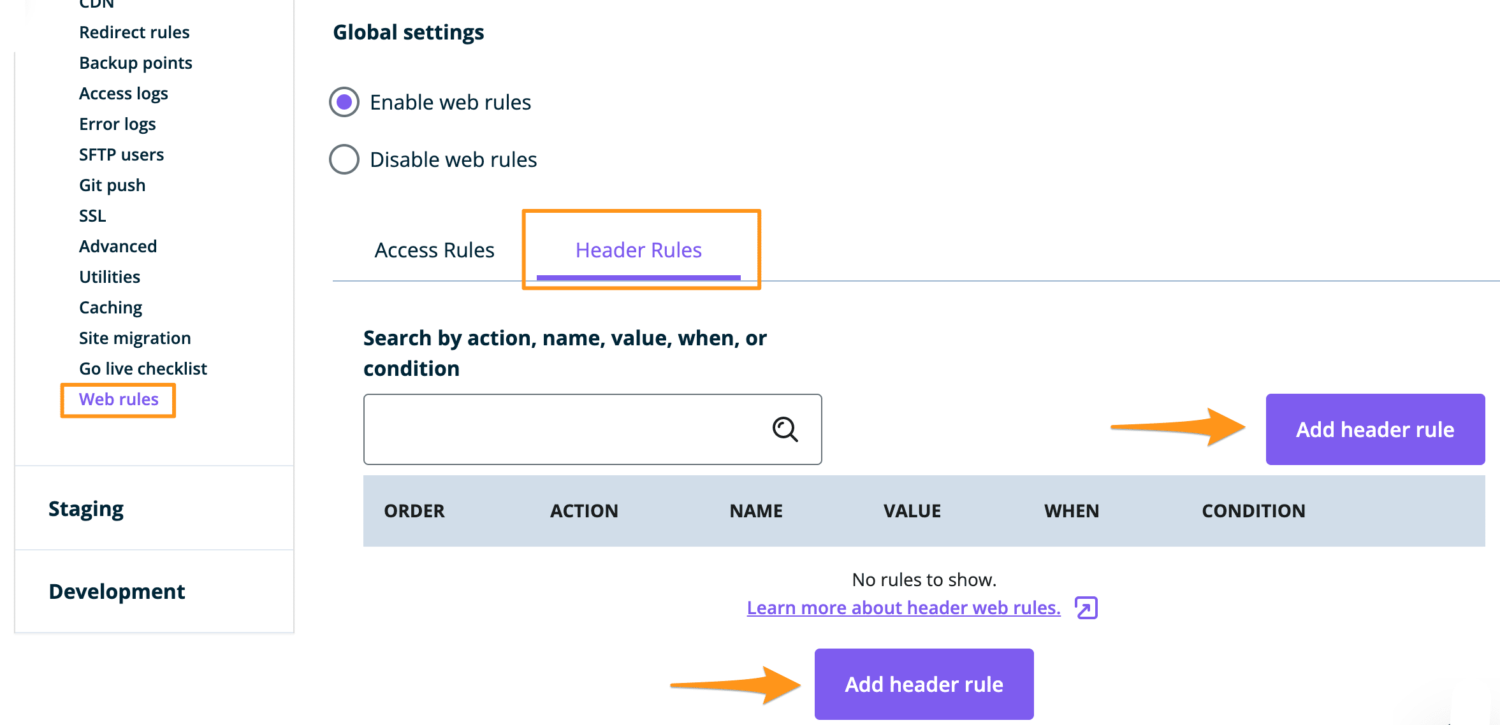This screenshot has width=1500, height=725.
Task: Open Backup points from the sidebar
Action: pyautogui.click(x=135, y=62)
